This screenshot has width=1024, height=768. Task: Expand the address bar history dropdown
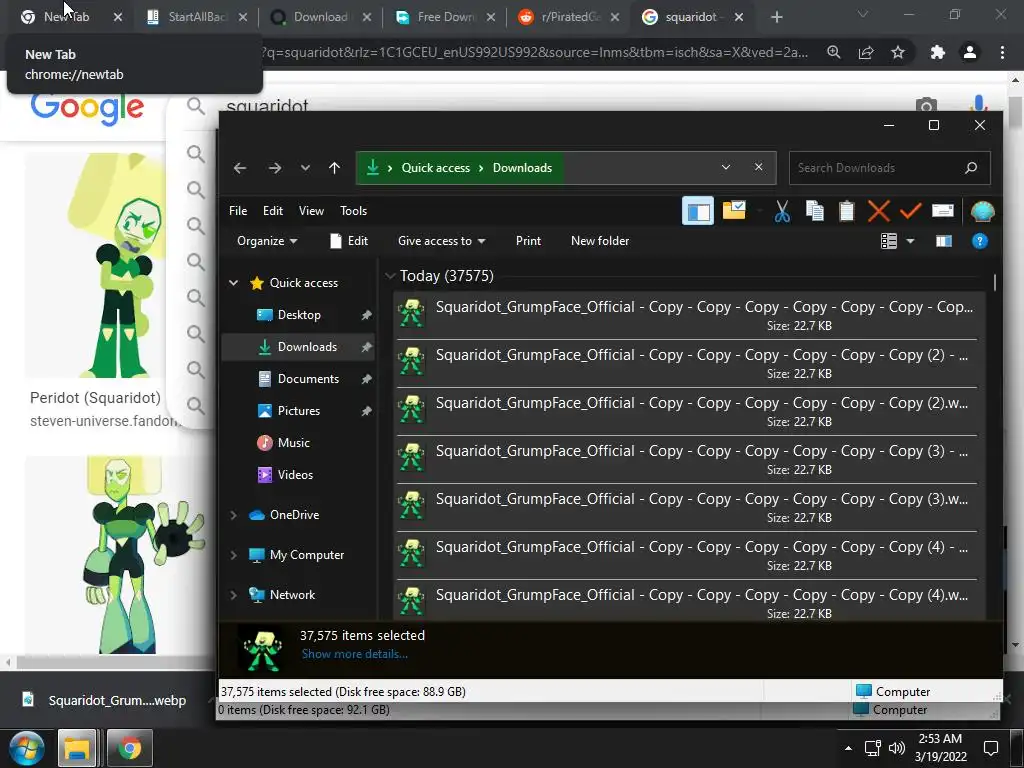tap(726, 167)
